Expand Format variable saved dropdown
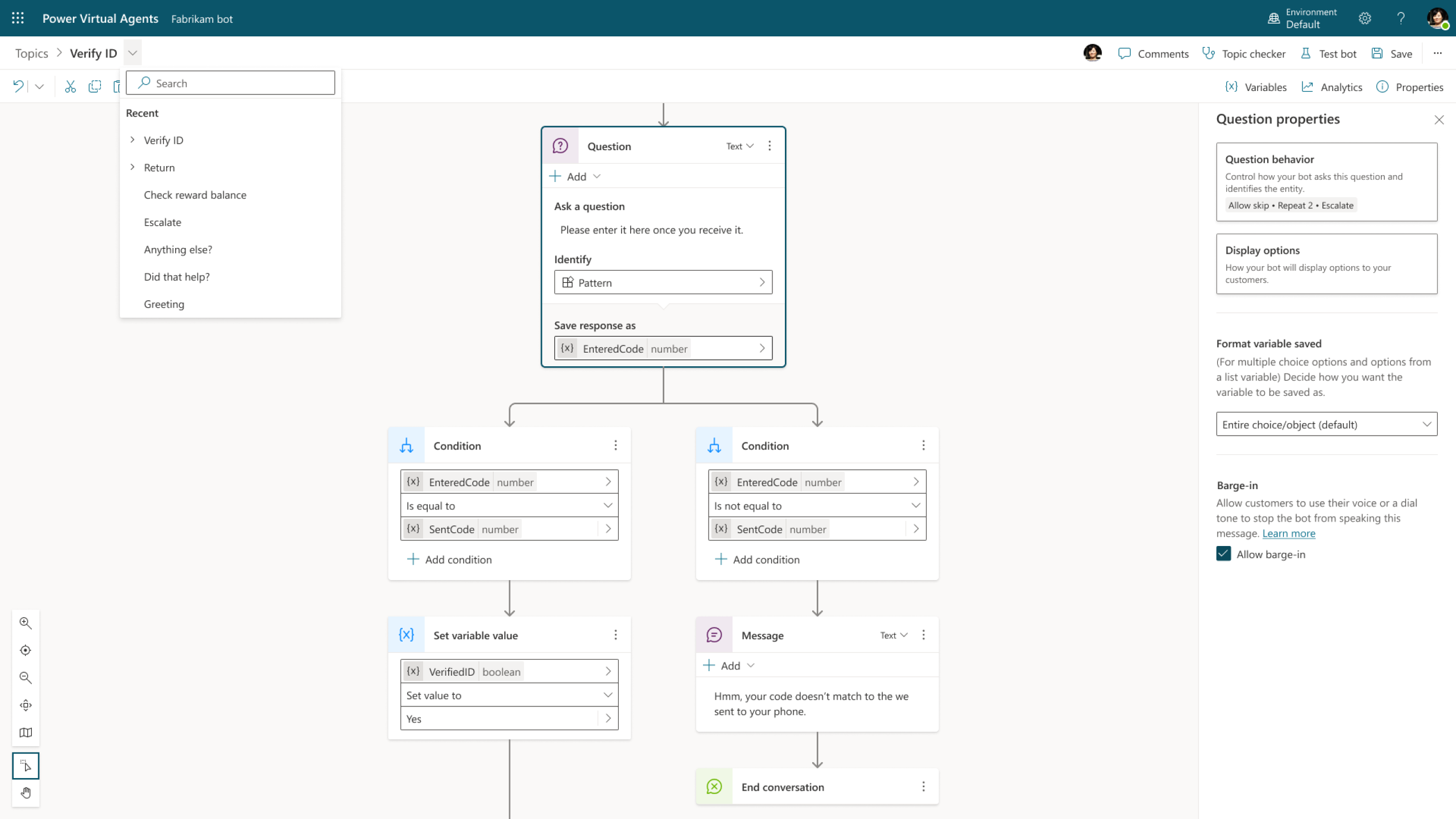Image resolution: width=1456 pixels, height=819 pixels. pos(1327,424)
